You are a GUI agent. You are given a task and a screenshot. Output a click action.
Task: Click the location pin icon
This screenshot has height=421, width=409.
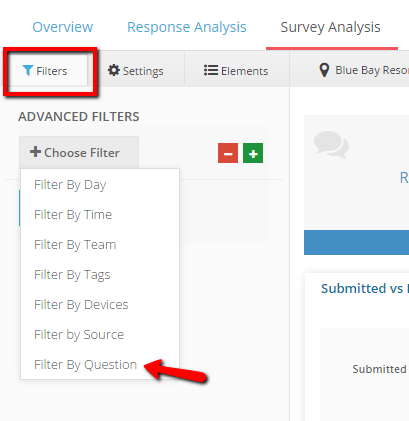point(324,70)
